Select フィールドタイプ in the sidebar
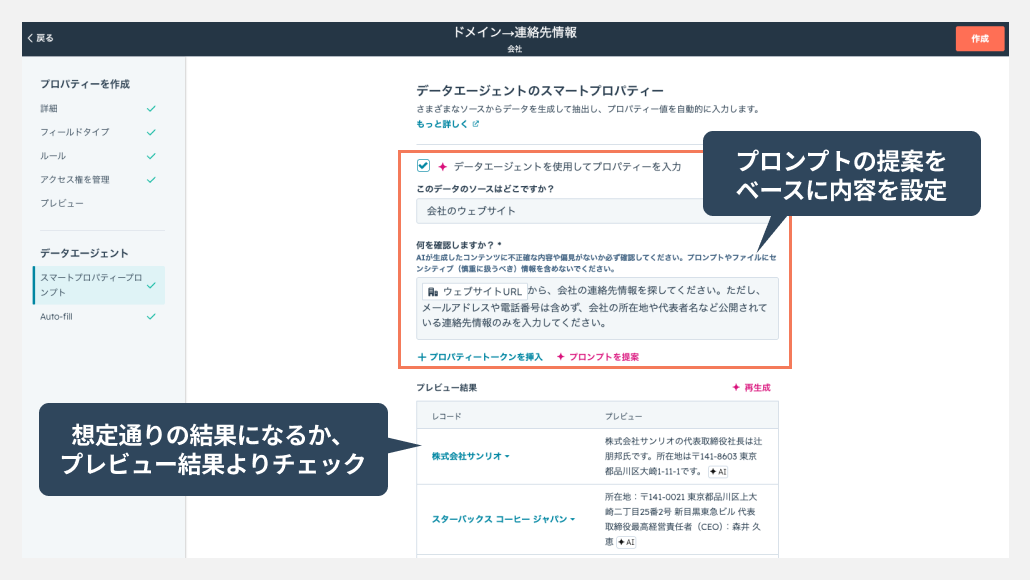The image size is (1030, 580). pos(75,132)
